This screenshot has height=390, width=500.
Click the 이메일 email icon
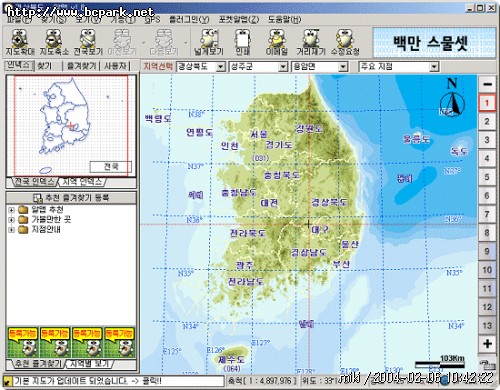coord(277,42)
